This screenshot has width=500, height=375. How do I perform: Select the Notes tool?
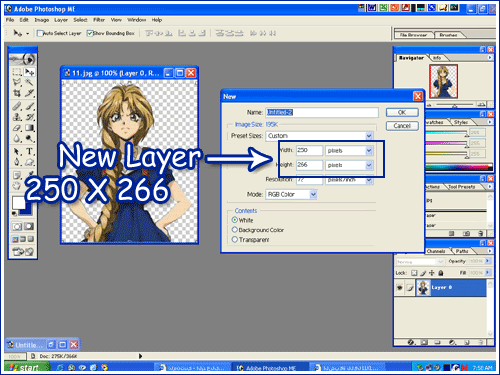click(17, 175)
